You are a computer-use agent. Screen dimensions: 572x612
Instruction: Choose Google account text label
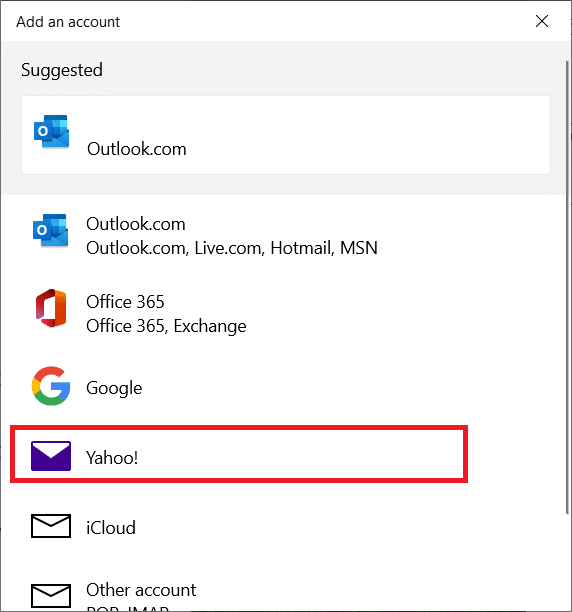(x=114, y=388)
